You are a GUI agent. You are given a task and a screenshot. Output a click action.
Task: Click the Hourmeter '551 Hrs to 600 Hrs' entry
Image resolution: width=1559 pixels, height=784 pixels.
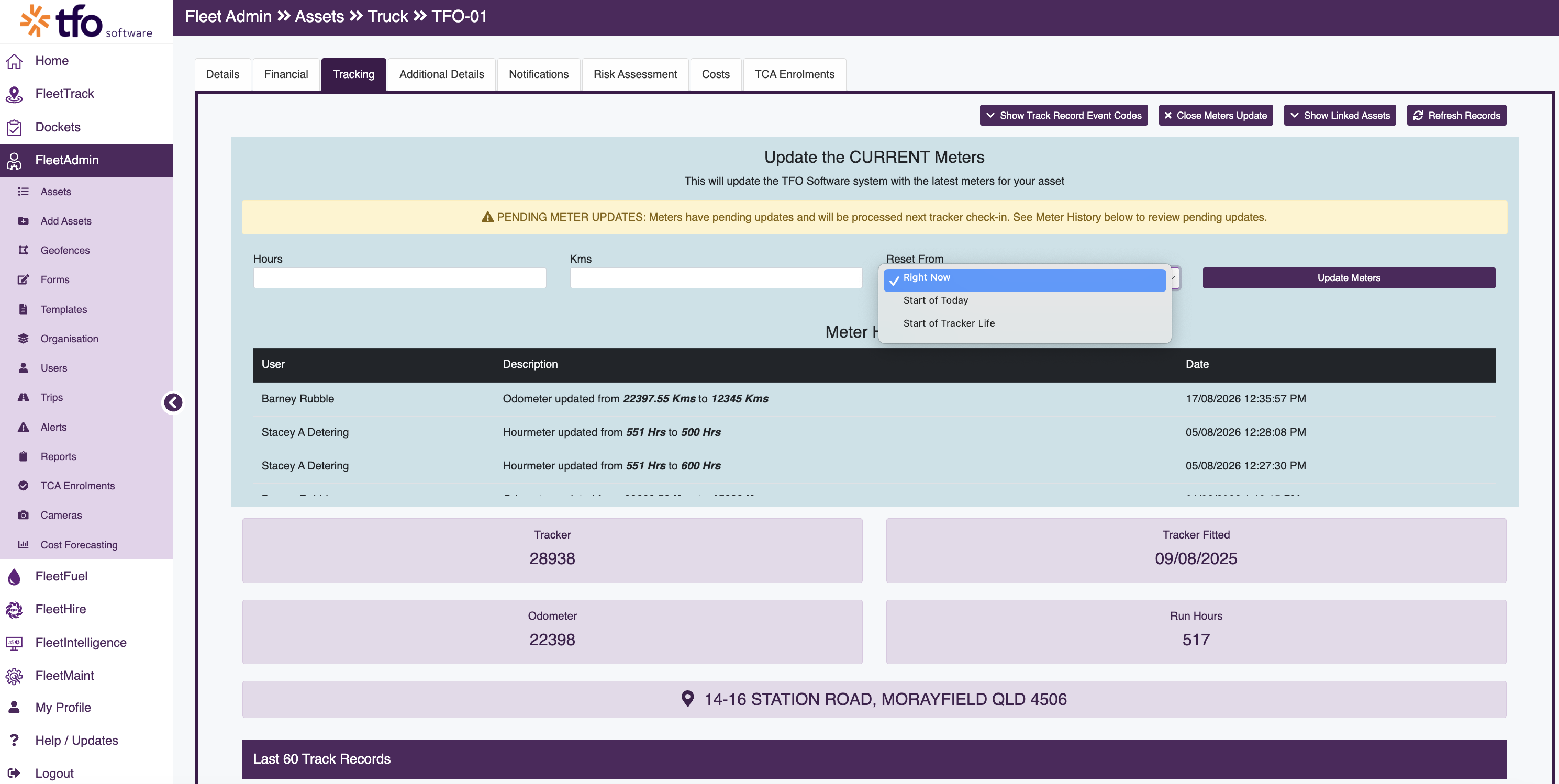(611, 466)
